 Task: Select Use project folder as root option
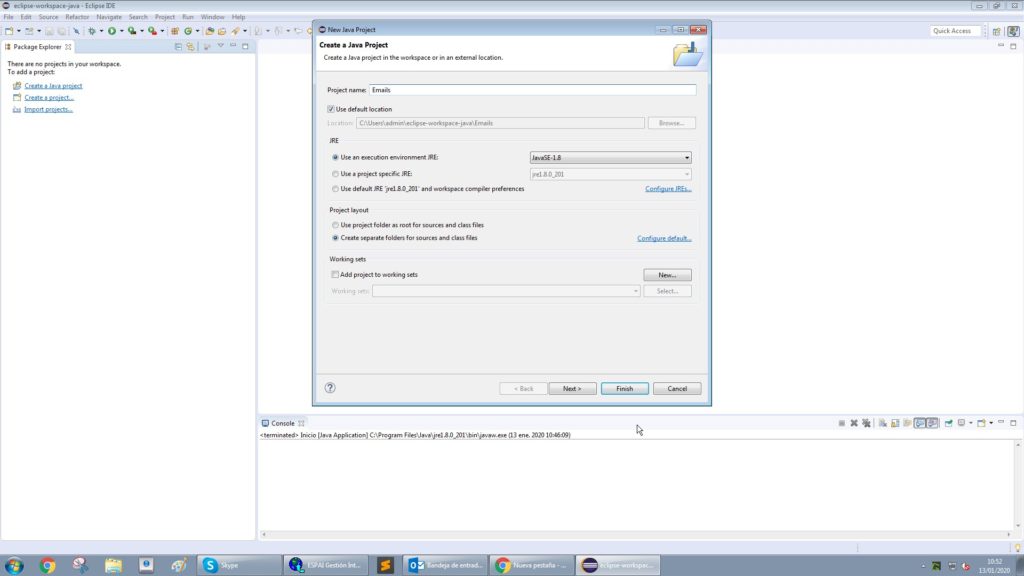[335, 225]
